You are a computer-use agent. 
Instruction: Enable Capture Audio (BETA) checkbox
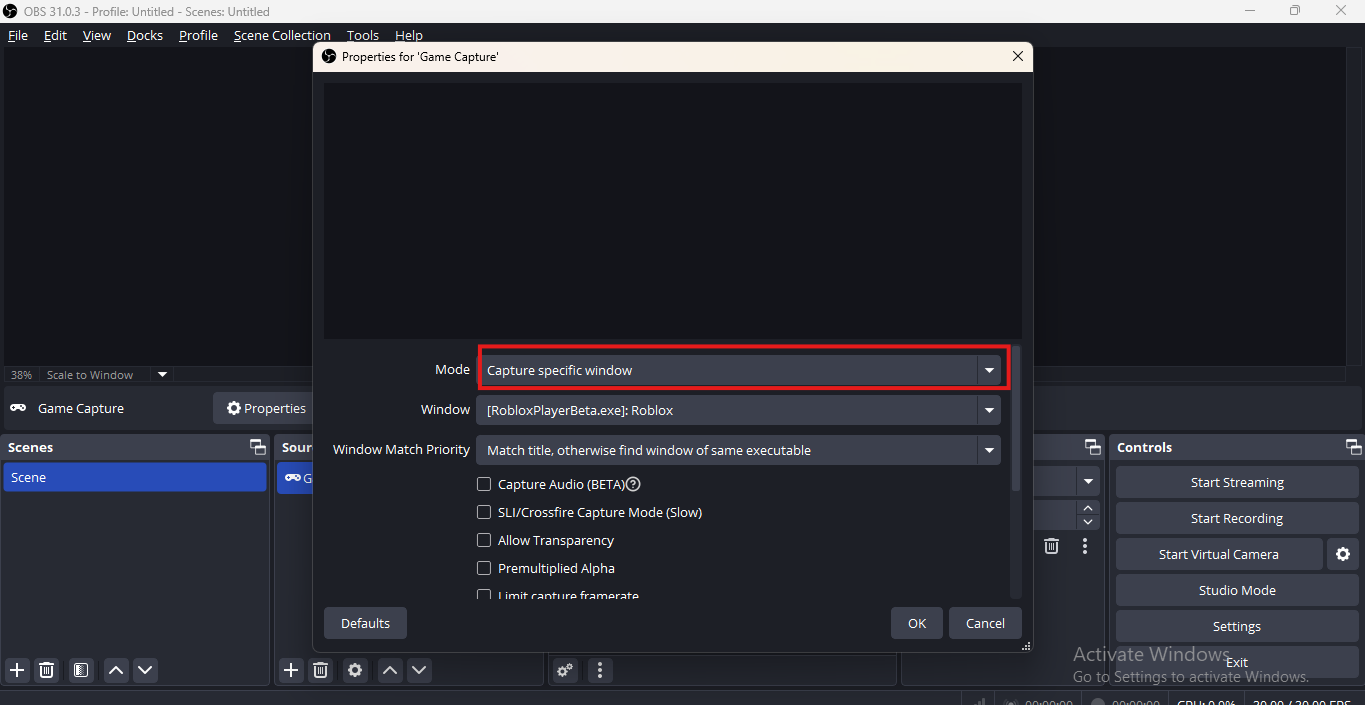[x=484, y=484]
